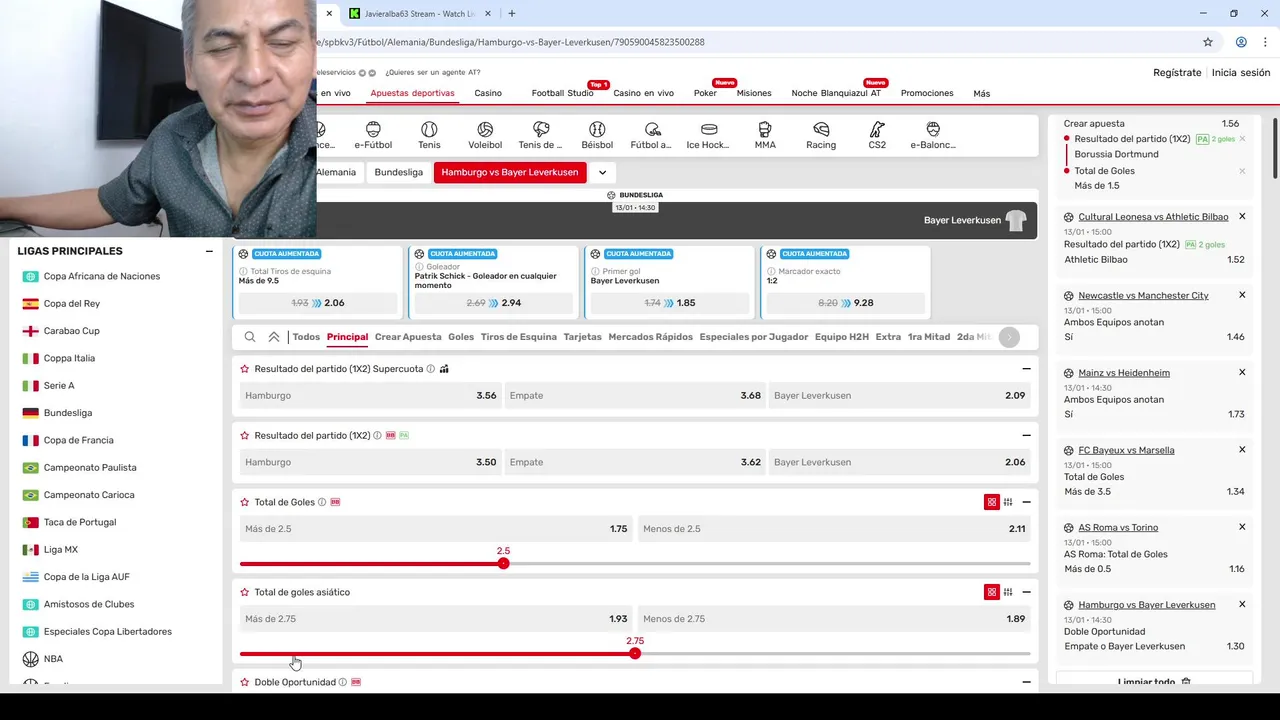Choose the Voleibol sport icon
Image resolution: width=1280 pixels, height=720 pixels.
click(x=485, y=136)
